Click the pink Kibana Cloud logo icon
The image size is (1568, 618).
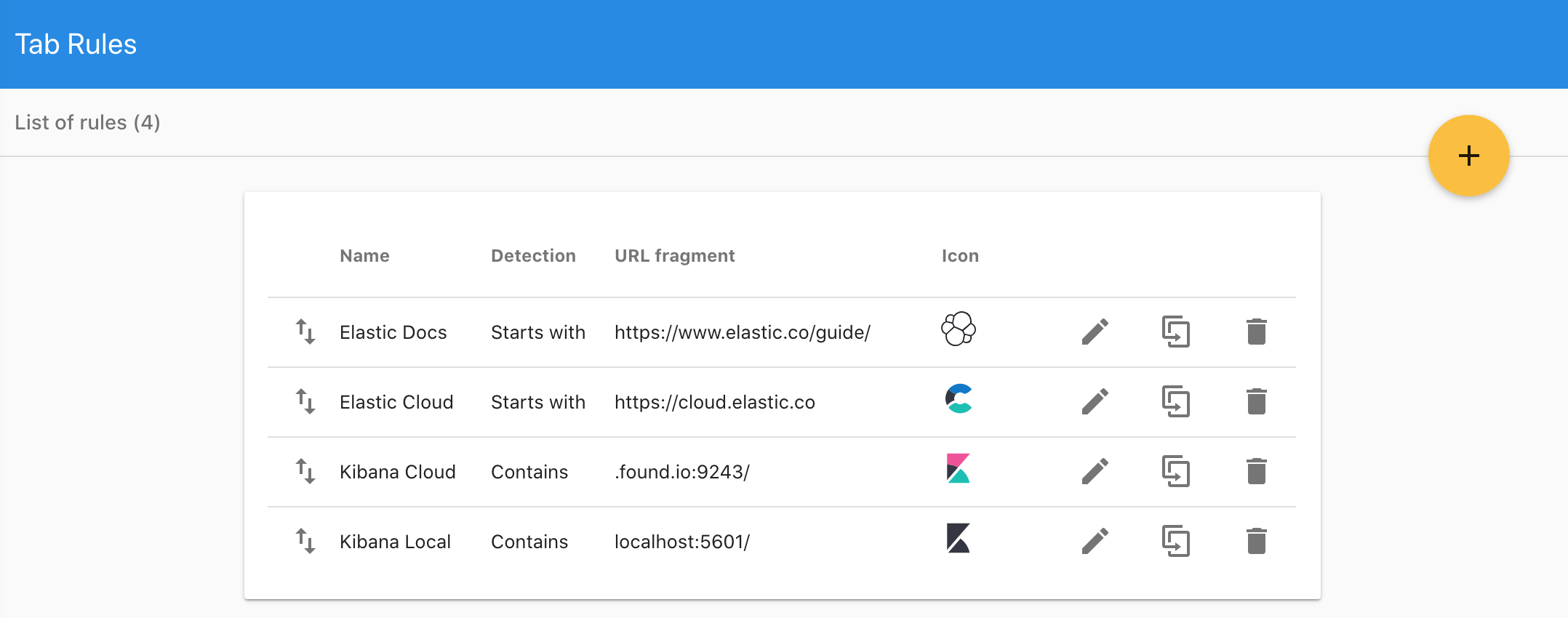pyautogui.click(x=959, y=468)
